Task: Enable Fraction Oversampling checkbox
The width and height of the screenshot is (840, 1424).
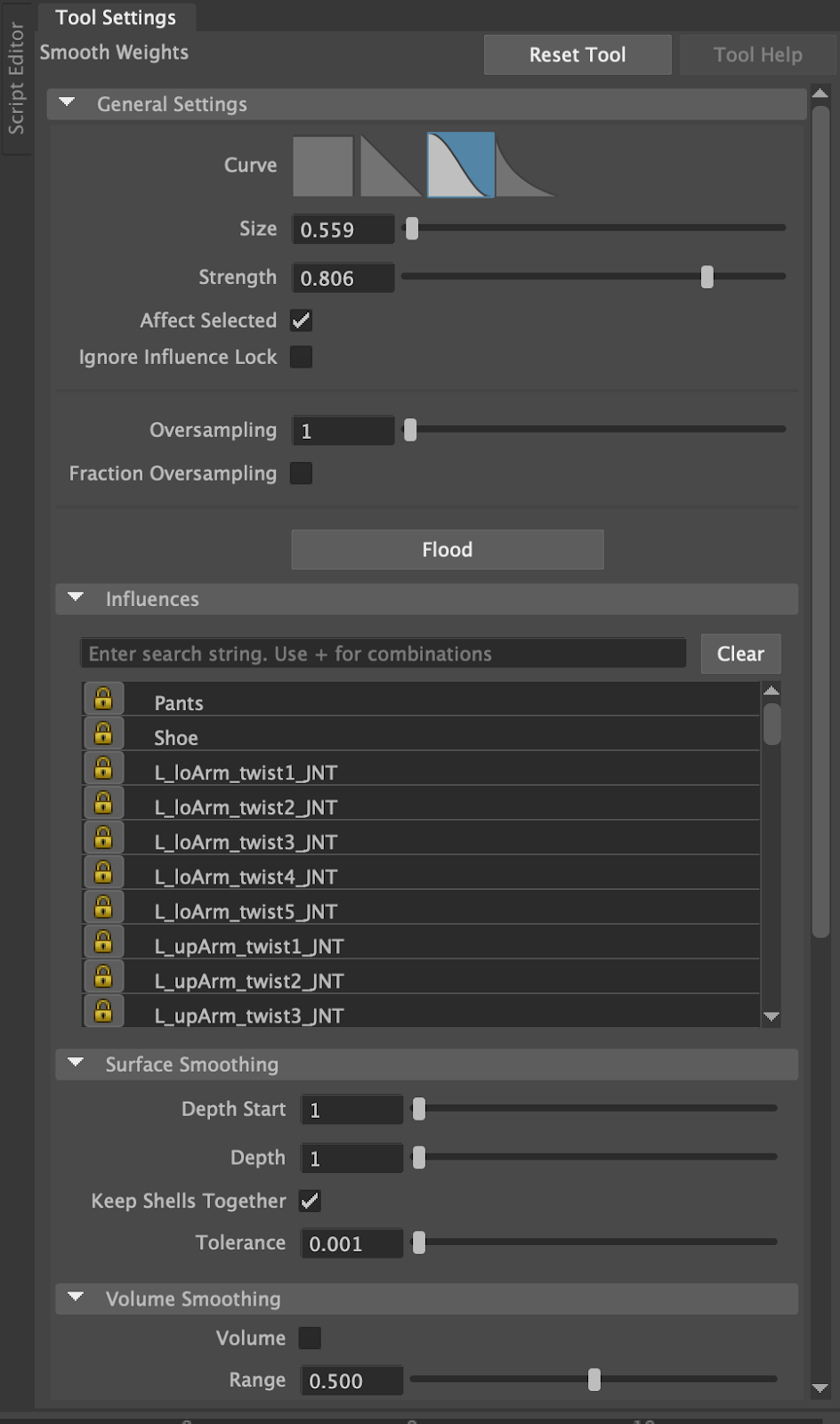Action: [x=302, y=473]
